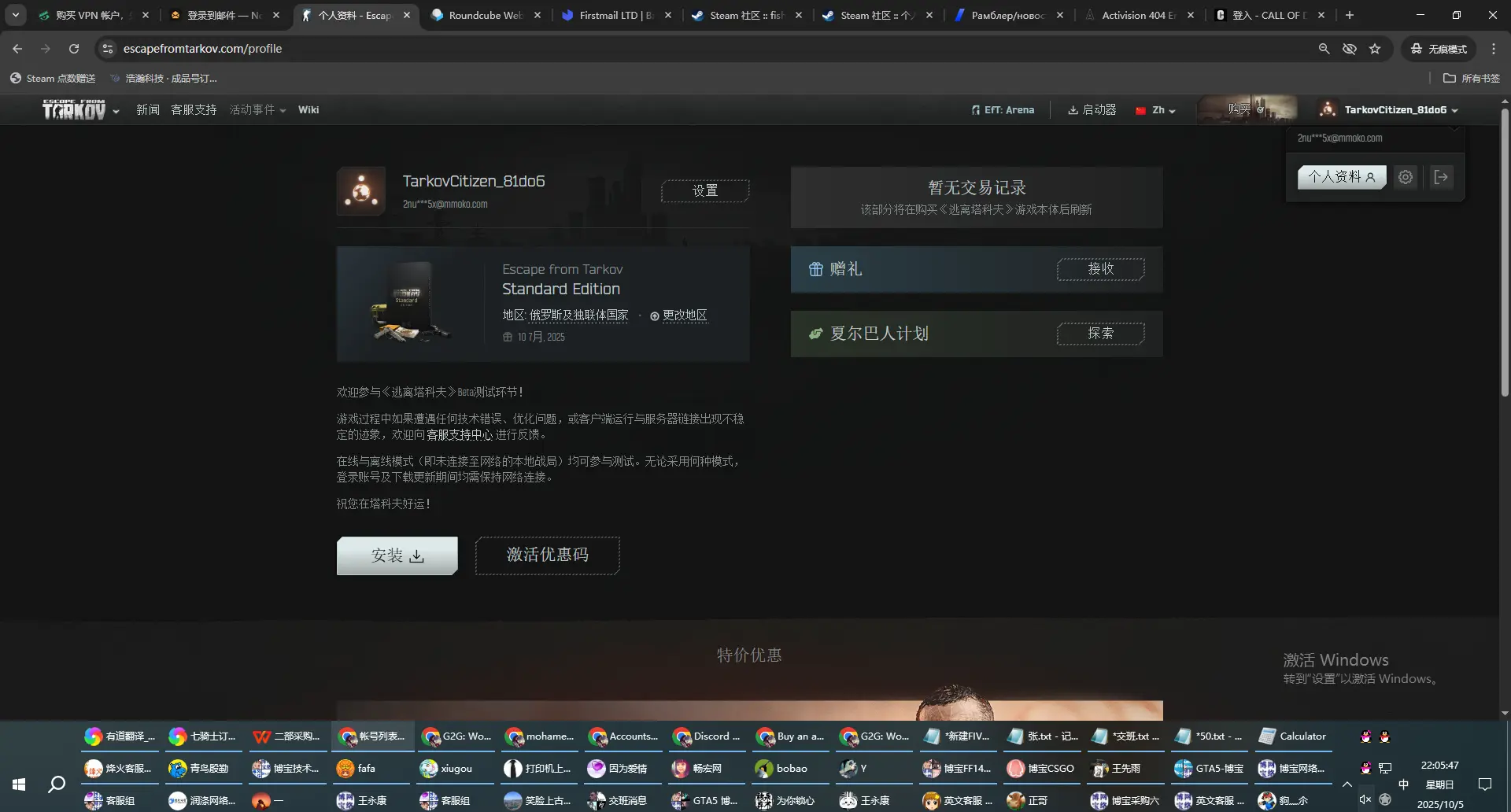Image resolution: width=1511 pixels, height=812 pixels.
Task: Open the Accounts... Chrome taskbar window
Action: pyautogui.click(x=624, y=736)
